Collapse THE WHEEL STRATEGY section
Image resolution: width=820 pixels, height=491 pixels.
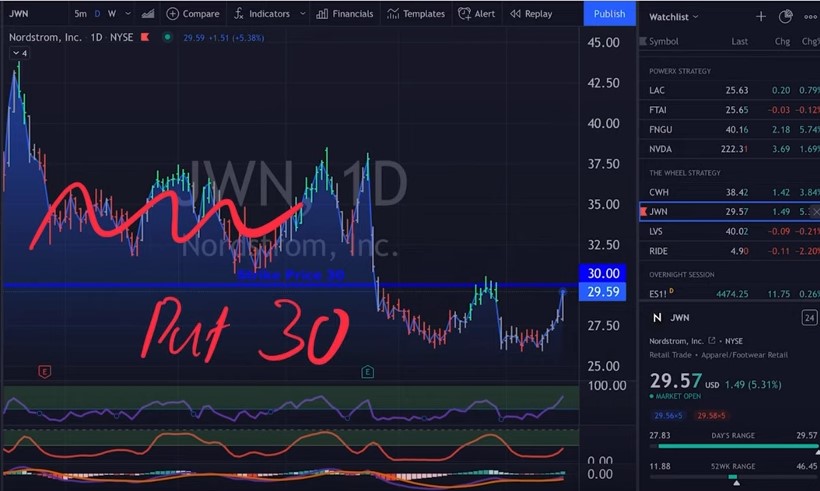(685, 173)
